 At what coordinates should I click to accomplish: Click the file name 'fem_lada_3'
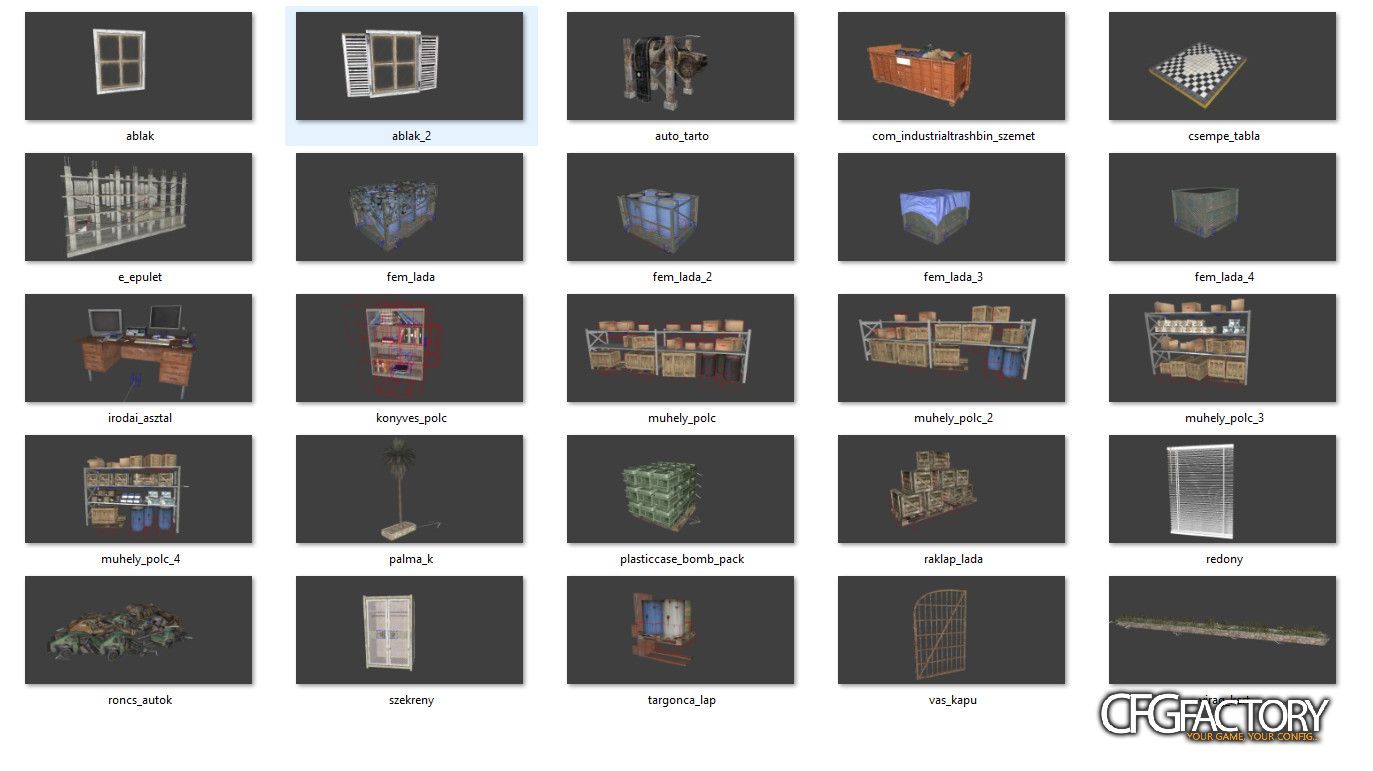tap(953, 277)
